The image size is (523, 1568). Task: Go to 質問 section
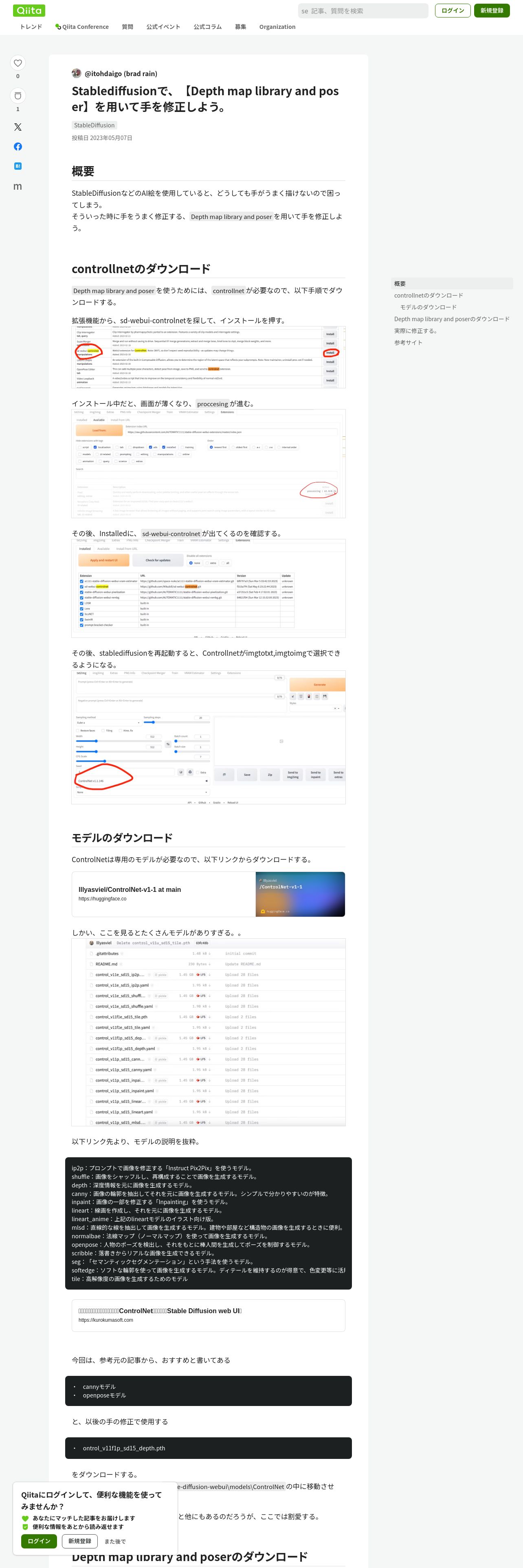pyautogui.click(x=127, y=27)
